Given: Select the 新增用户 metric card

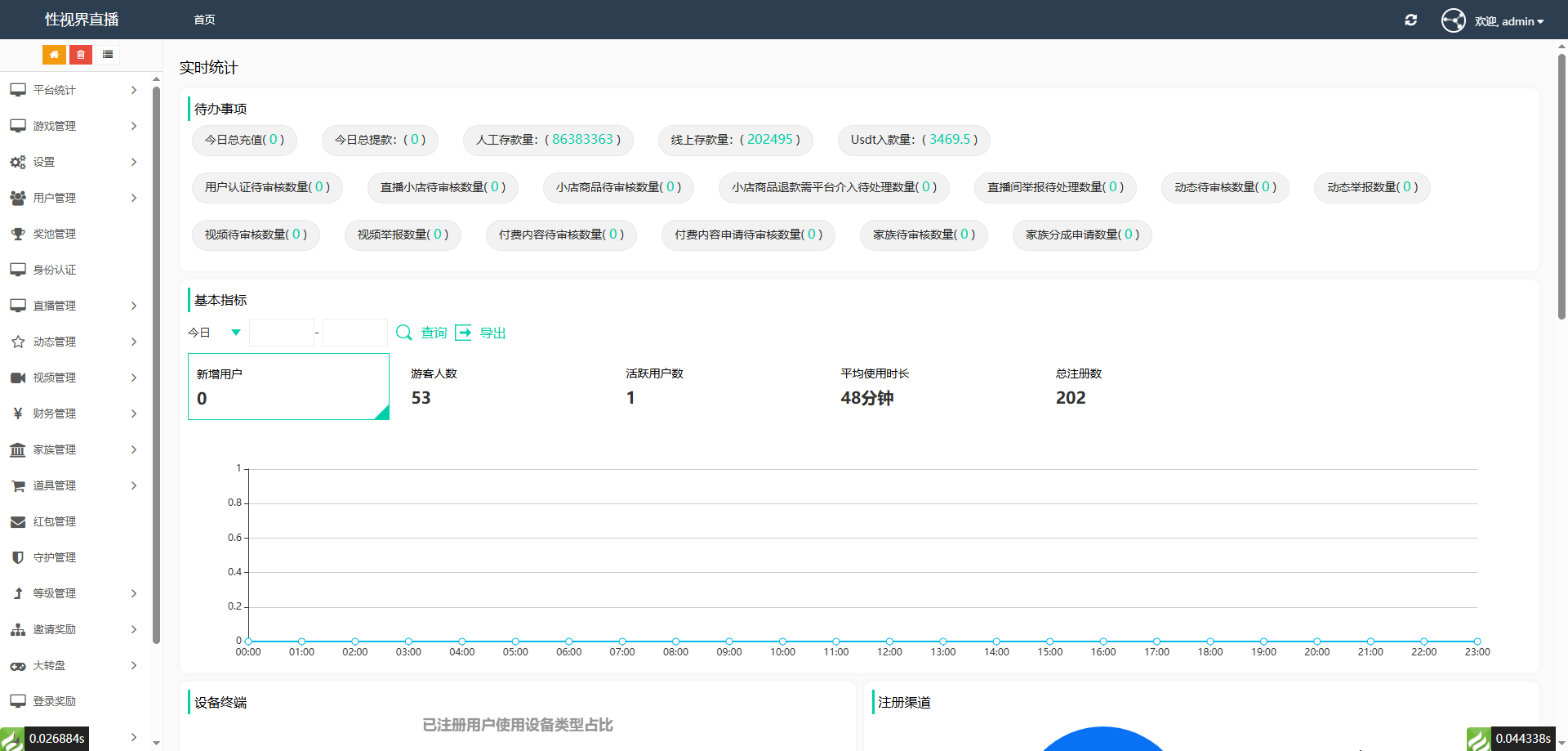Looking at the screenshot, I should click(x=288, y=387).
